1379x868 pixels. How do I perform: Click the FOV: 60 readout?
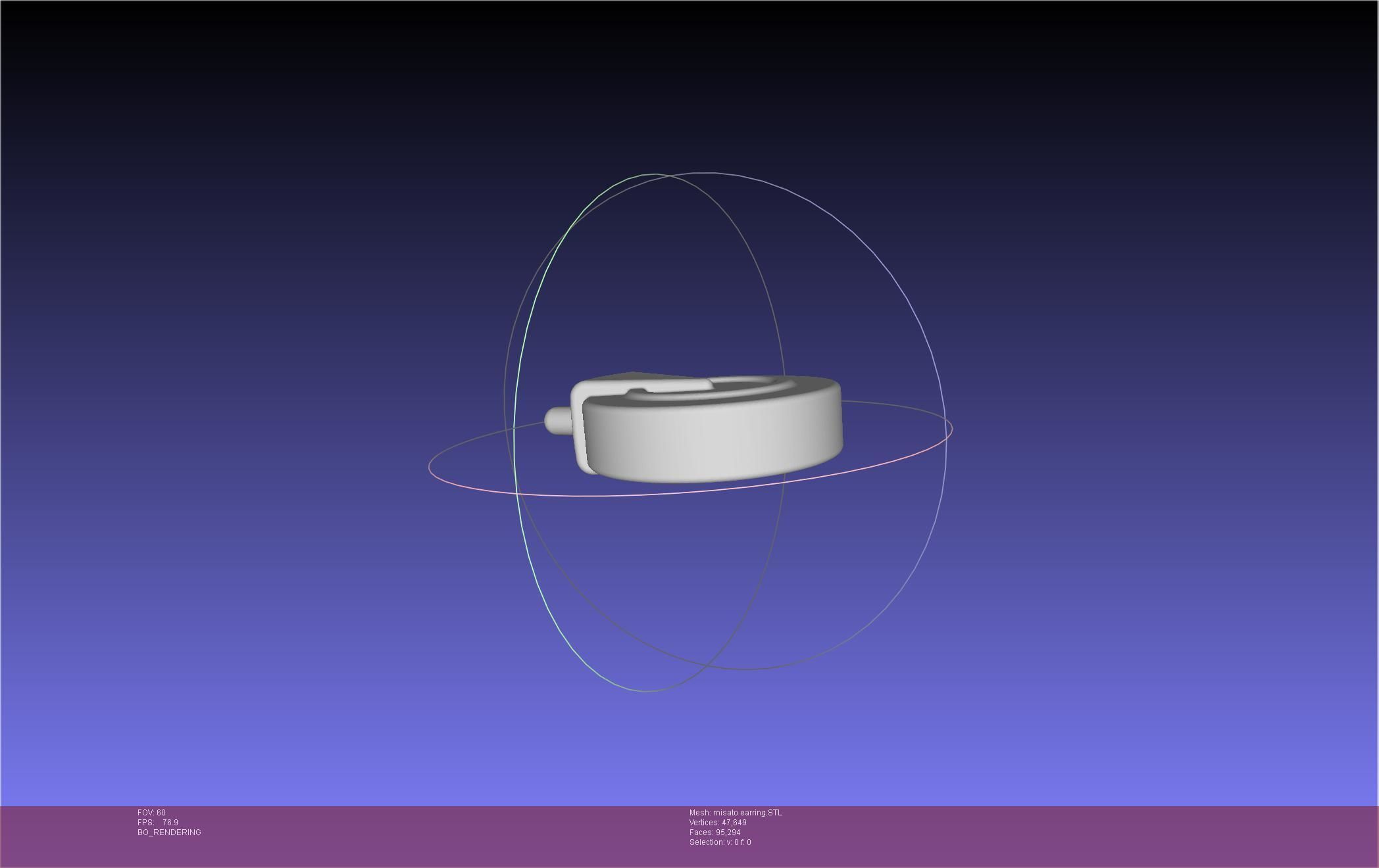click(x=151, y=813)
